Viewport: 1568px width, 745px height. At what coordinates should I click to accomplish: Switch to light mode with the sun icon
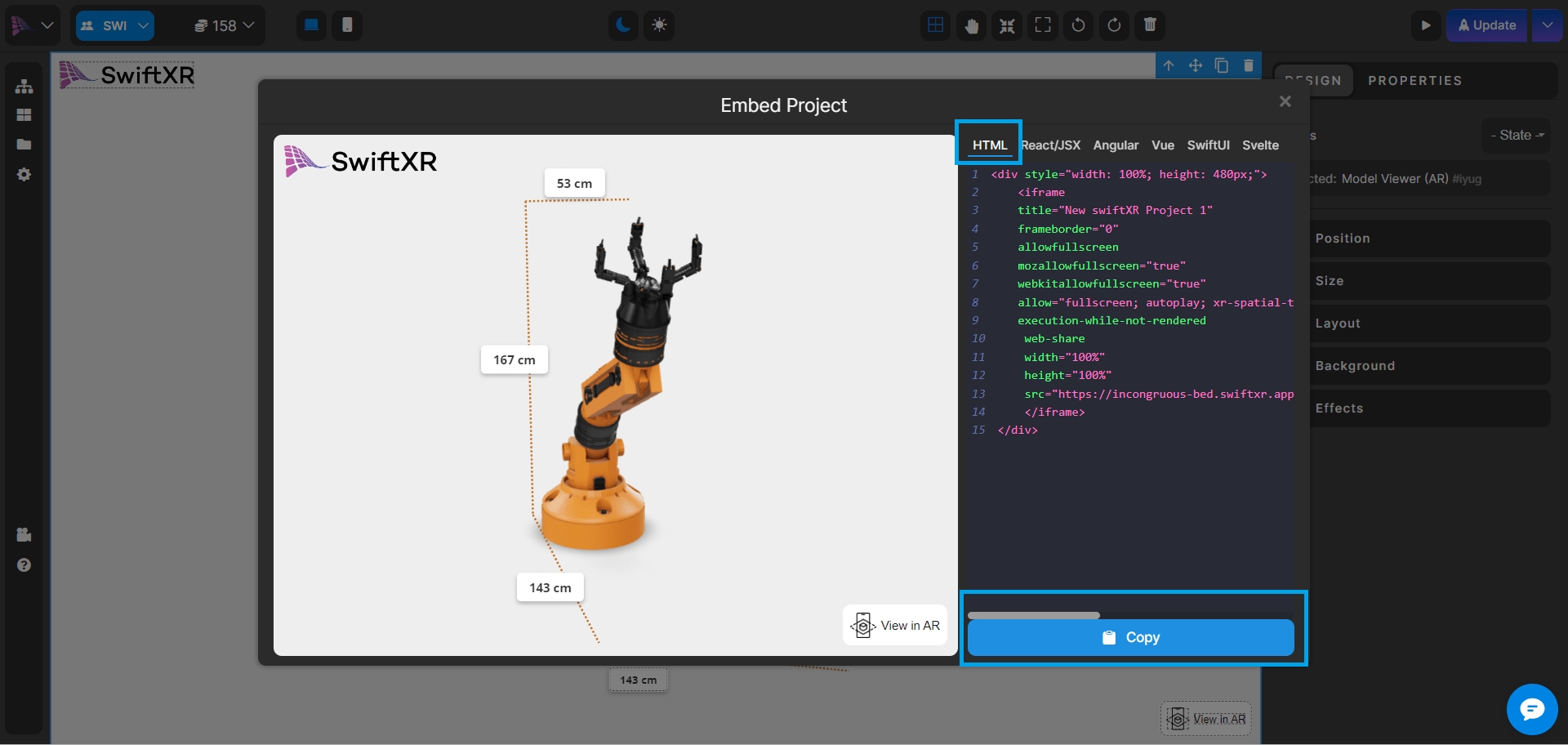[659, 25]
